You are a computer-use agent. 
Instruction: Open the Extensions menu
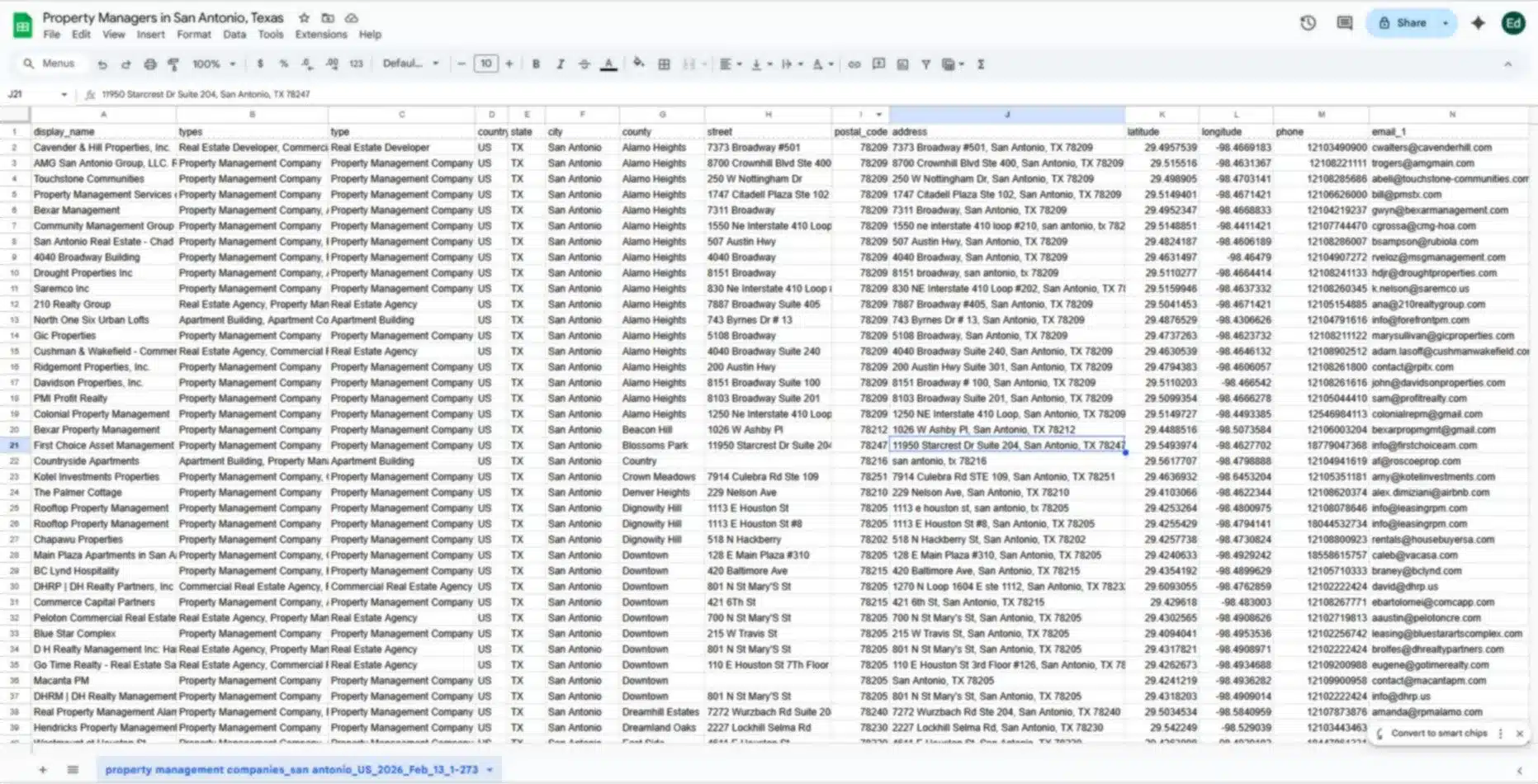click(x=320, y=35)
